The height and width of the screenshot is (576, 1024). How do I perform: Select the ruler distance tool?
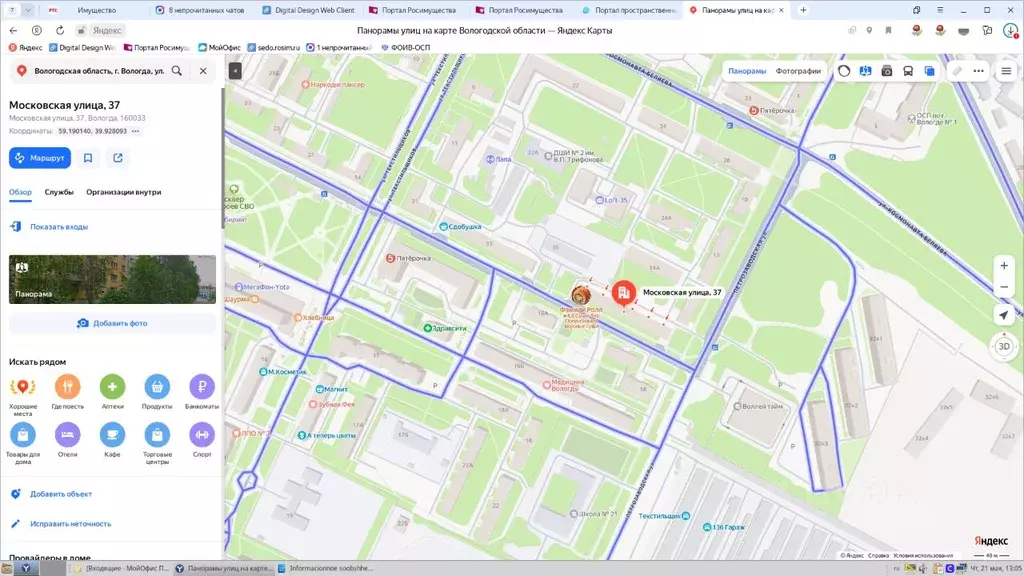coord(957,71)
